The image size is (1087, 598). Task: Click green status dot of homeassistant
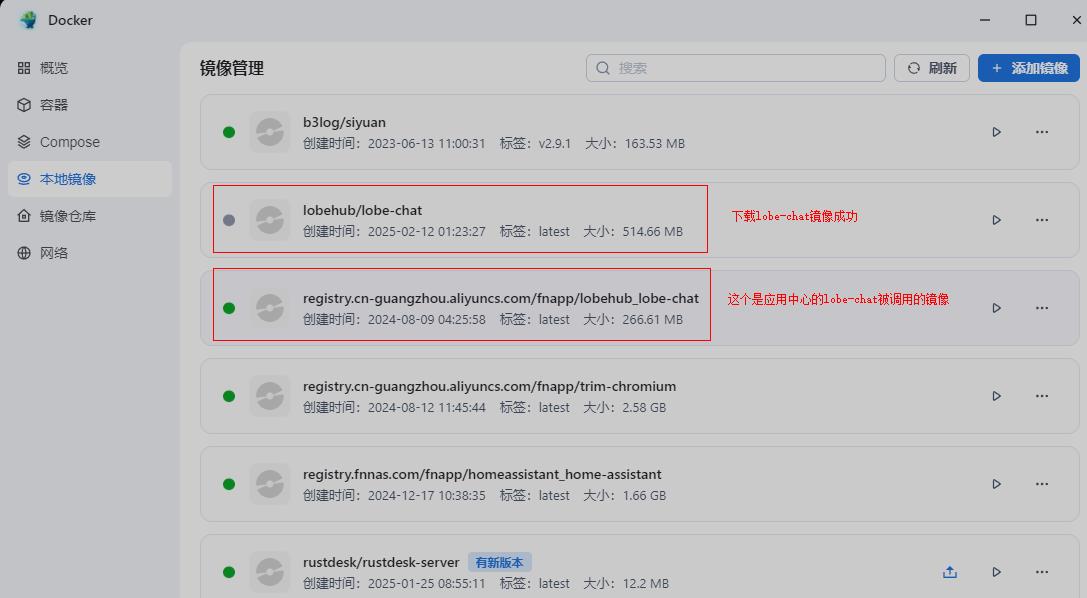point(229,484)
